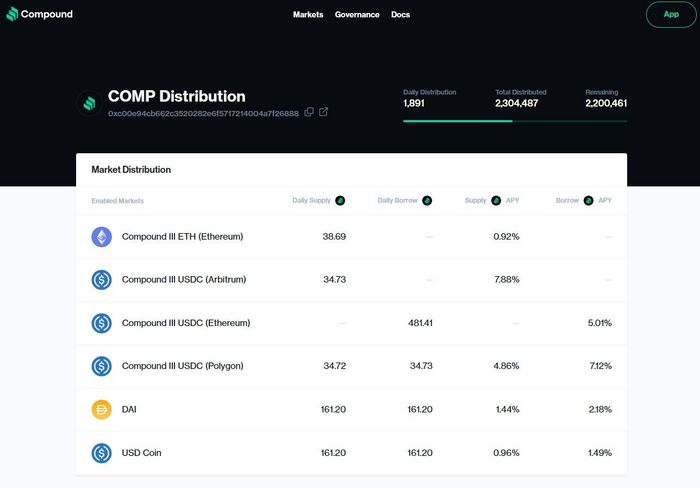Click the Ethereum icon for Compound III ETH
The height and width of the screenshot is (488, 700).
(x=102, y=237)
